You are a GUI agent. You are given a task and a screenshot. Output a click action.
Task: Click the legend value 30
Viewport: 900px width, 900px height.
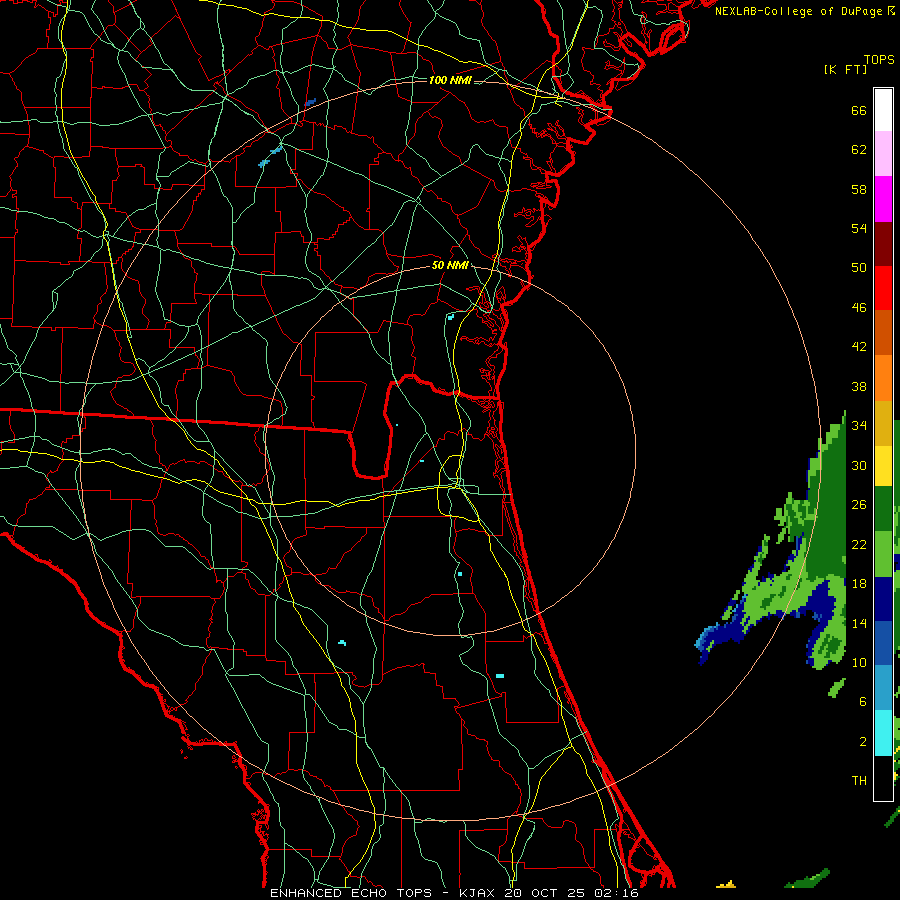tap(859, 465)
